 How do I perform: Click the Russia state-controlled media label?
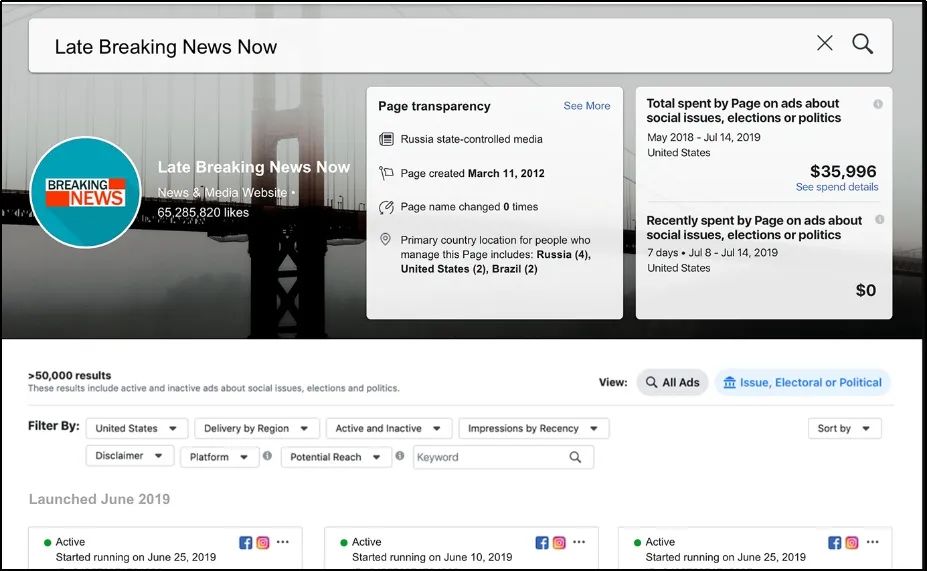click(471, 139)
